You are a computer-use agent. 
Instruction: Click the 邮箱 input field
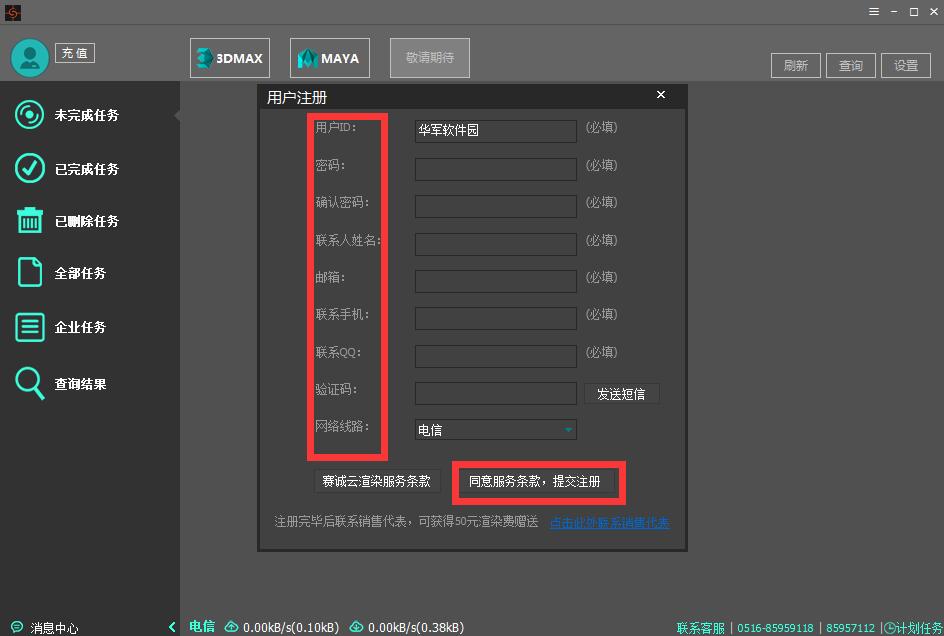[495, 281]
